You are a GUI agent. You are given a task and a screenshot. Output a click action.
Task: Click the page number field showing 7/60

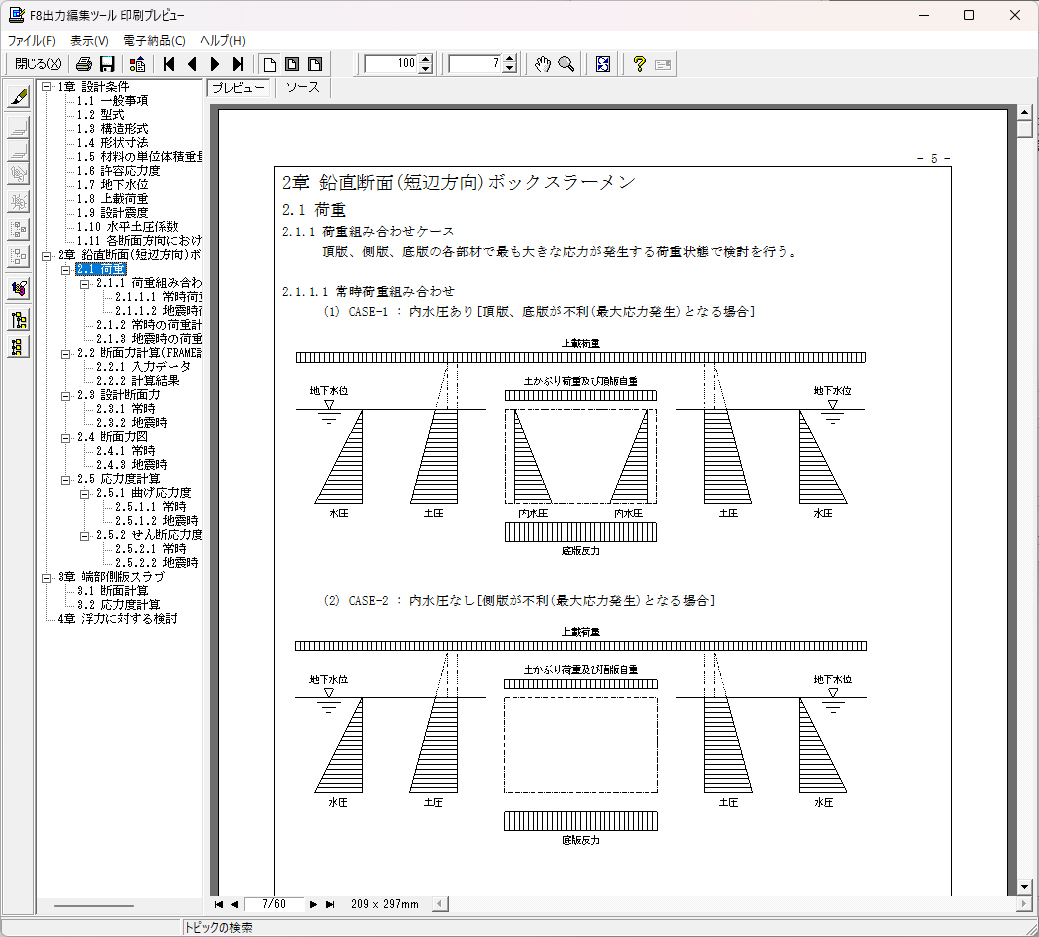273,904
